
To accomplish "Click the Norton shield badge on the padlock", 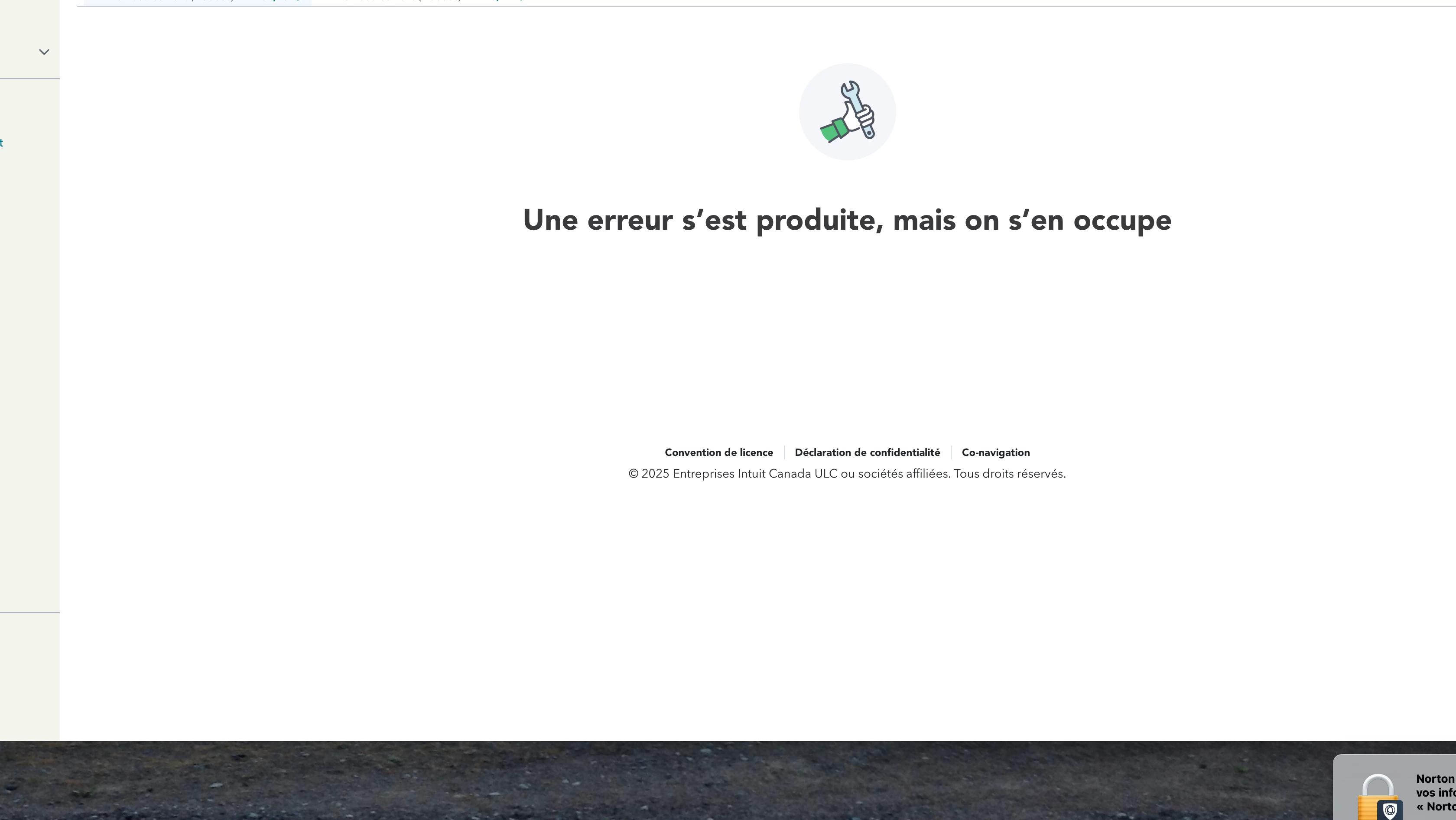I will click(x=1390, y=810).
